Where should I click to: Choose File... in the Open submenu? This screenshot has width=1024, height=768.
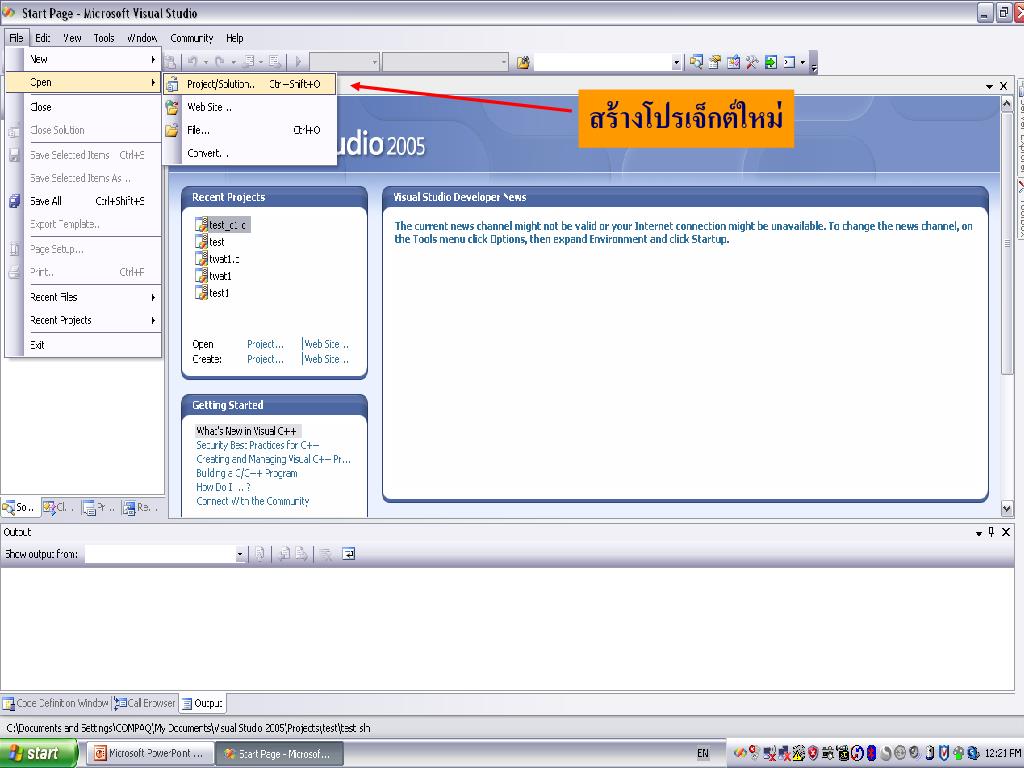[x=250, y=130]
